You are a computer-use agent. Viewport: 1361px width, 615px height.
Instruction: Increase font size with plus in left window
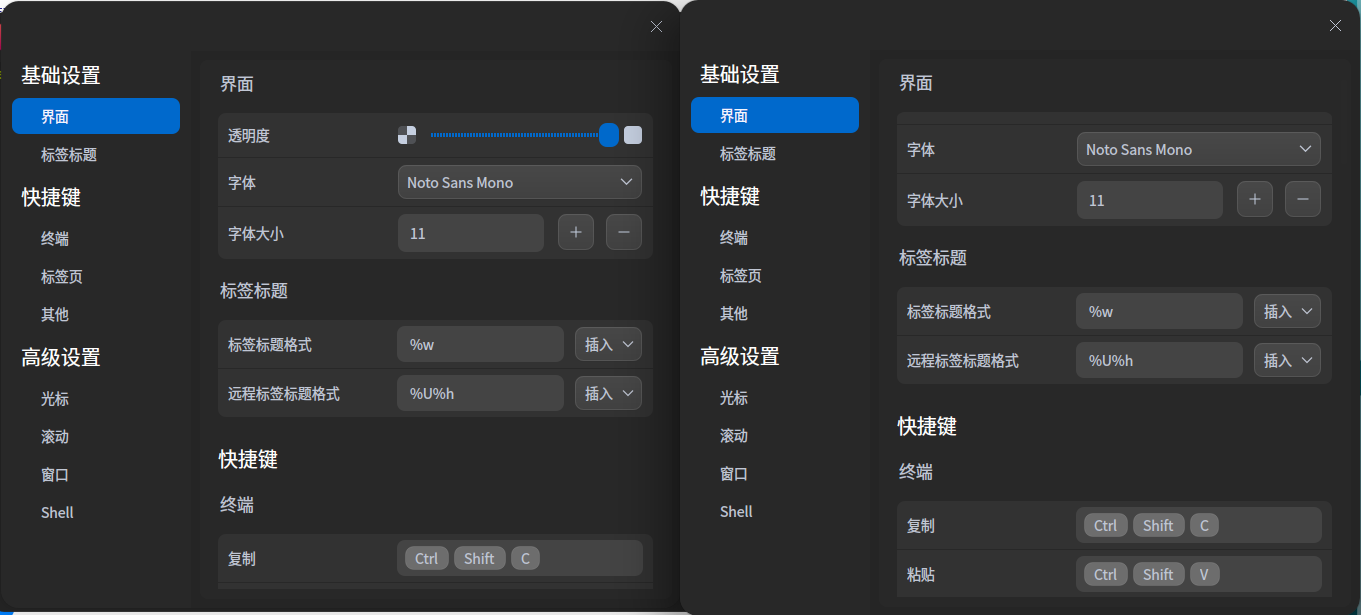coord(576,233)
